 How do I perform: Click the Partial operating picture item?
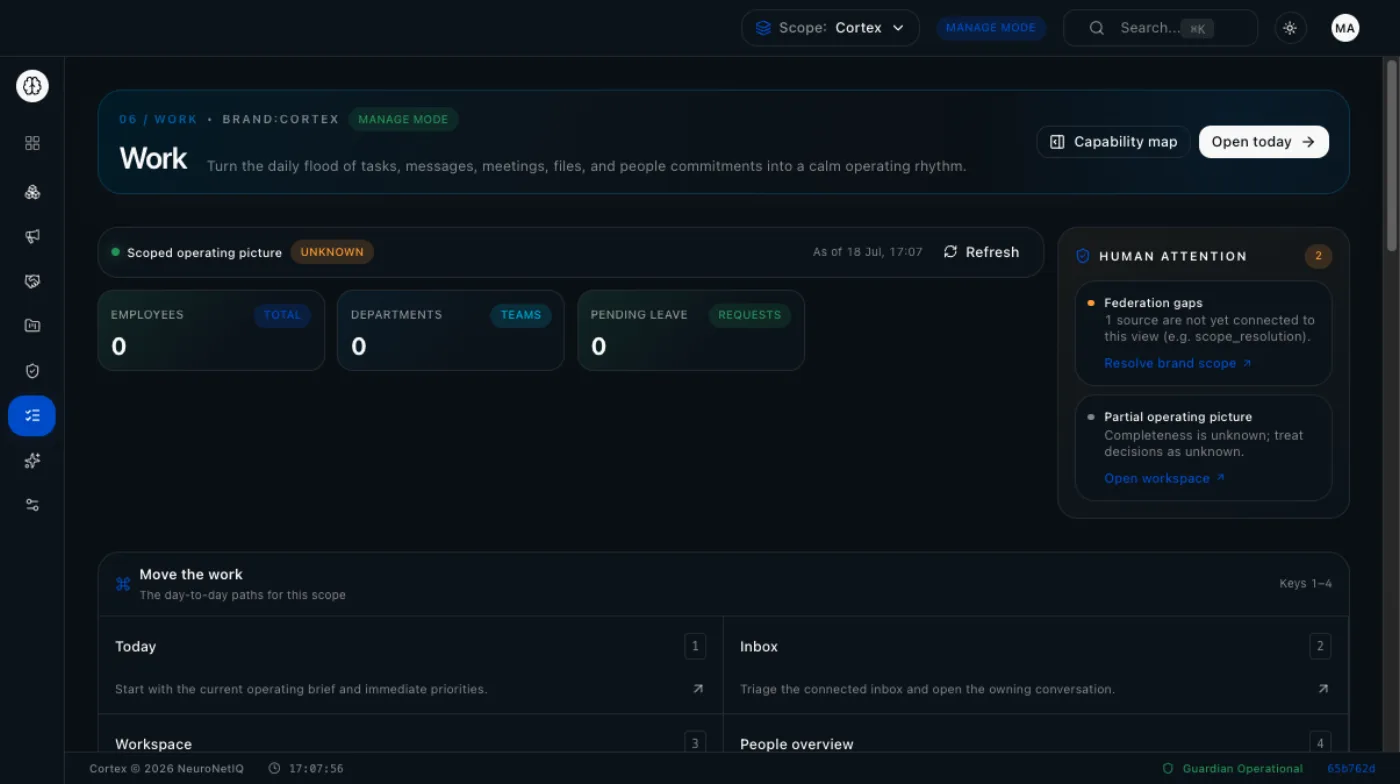coord(1203,448)
